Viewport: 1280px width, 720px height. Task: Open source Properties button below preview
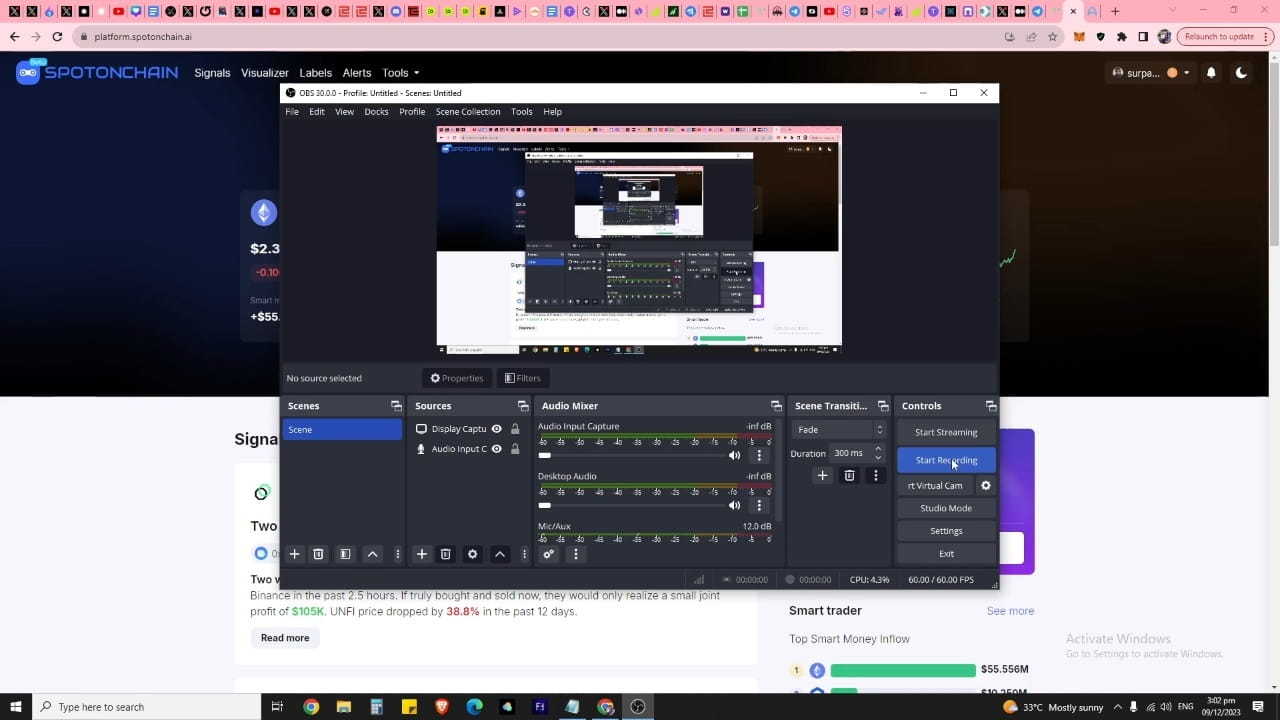pos(457,378)
